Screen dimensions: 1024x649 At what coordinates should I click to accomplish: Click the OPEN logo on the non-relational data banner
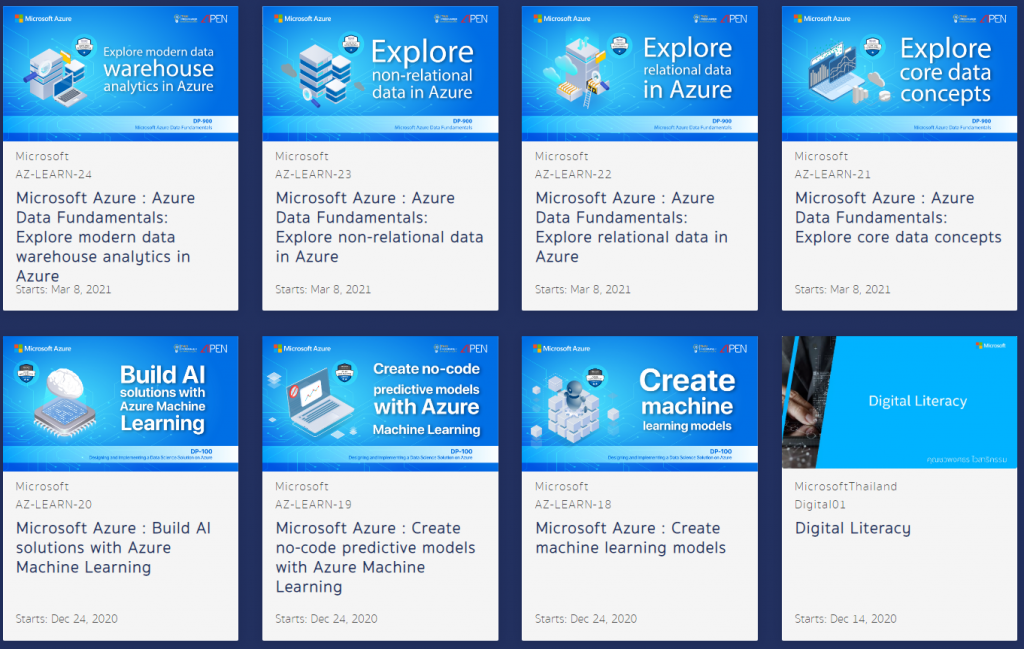[474, 19]
